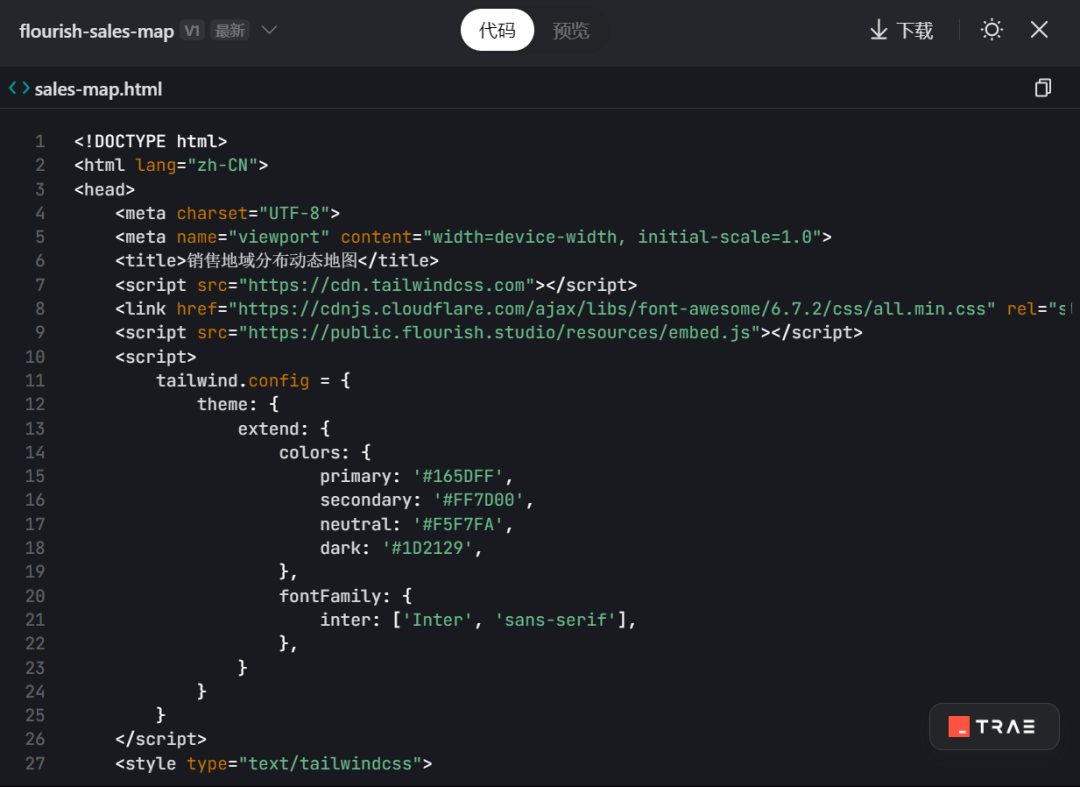Click the <head> tag on line 3
The image size is (1080, 787).
tap(104, 189)
